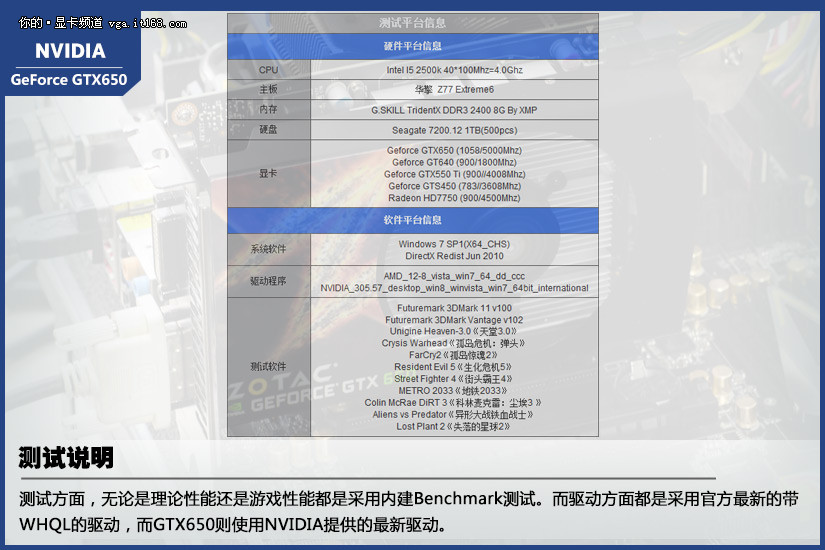This screenshot has height=550, width=825.
Task: Click 'Geforce GTX650 (1058/5000Mhz)' line
Action: [x=455, y=151]
